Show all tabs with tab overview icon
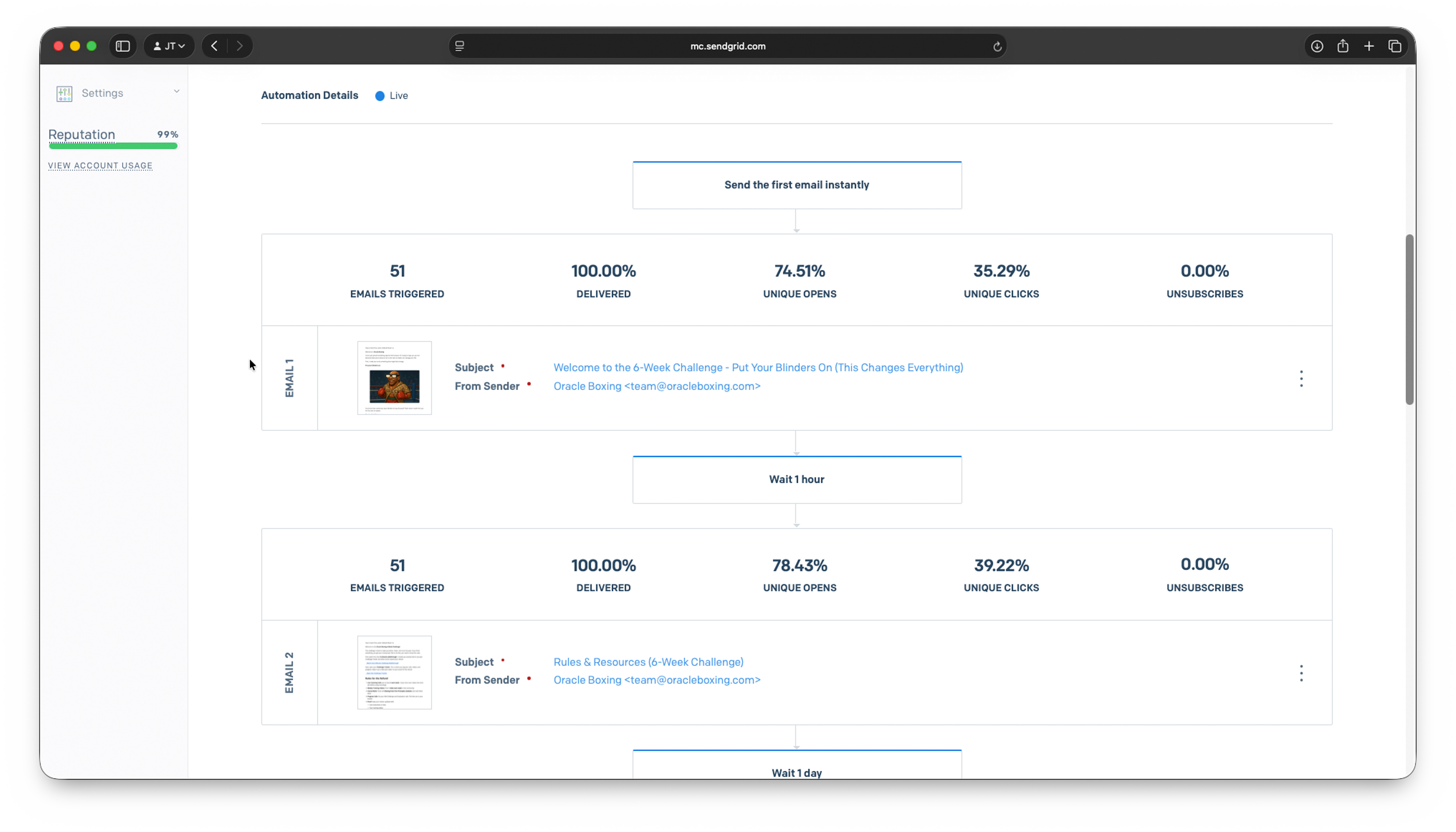This screenshot has width=1456, height=832. click(1395, 46)
